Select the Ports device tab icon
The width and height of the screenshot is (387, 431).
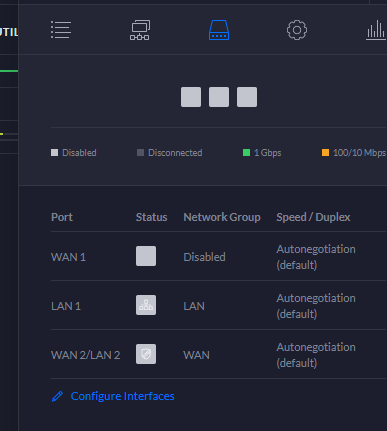pos(219,30)
